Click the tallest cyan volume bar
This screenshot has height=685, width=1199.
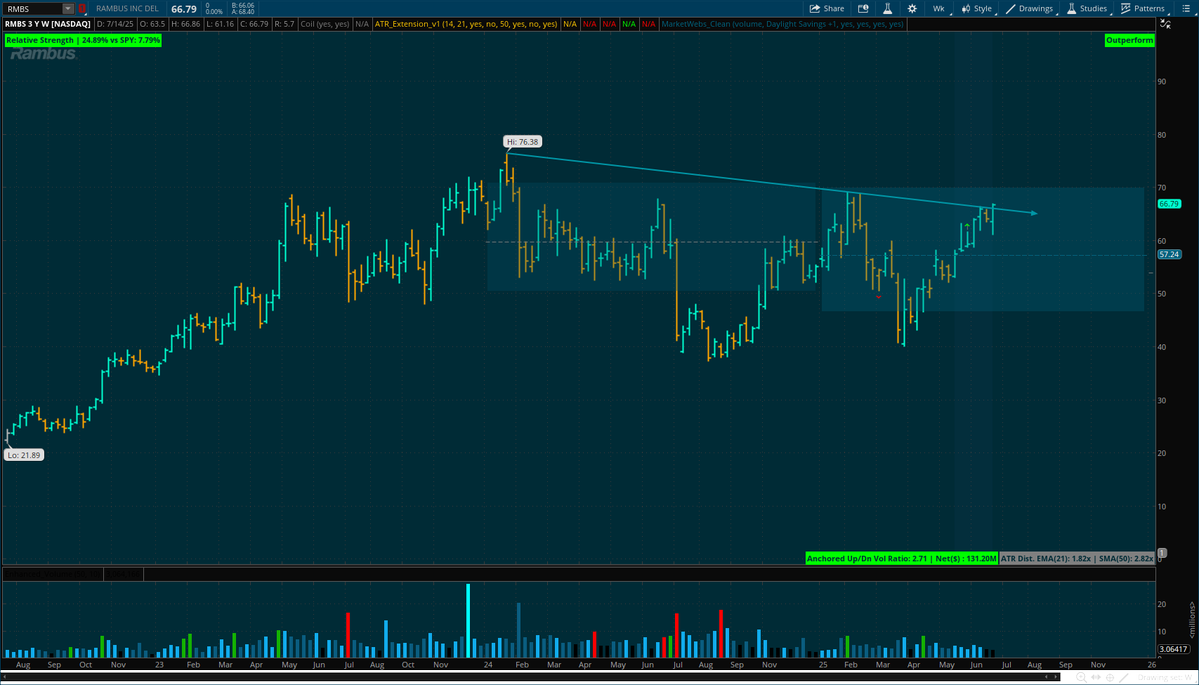click(468, 621)
